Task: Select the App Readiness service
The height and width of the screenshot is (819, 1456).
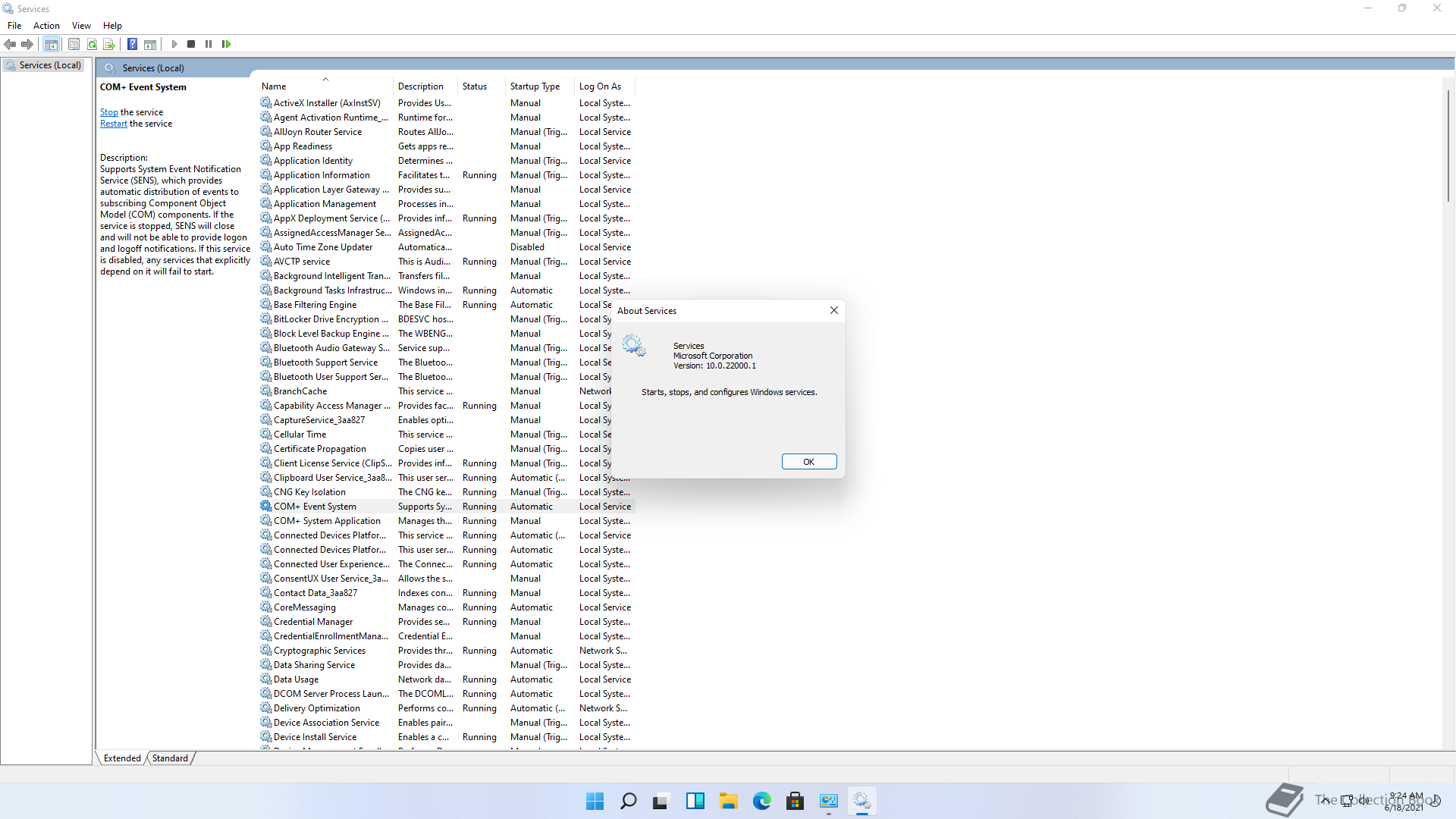Action: 446,146
